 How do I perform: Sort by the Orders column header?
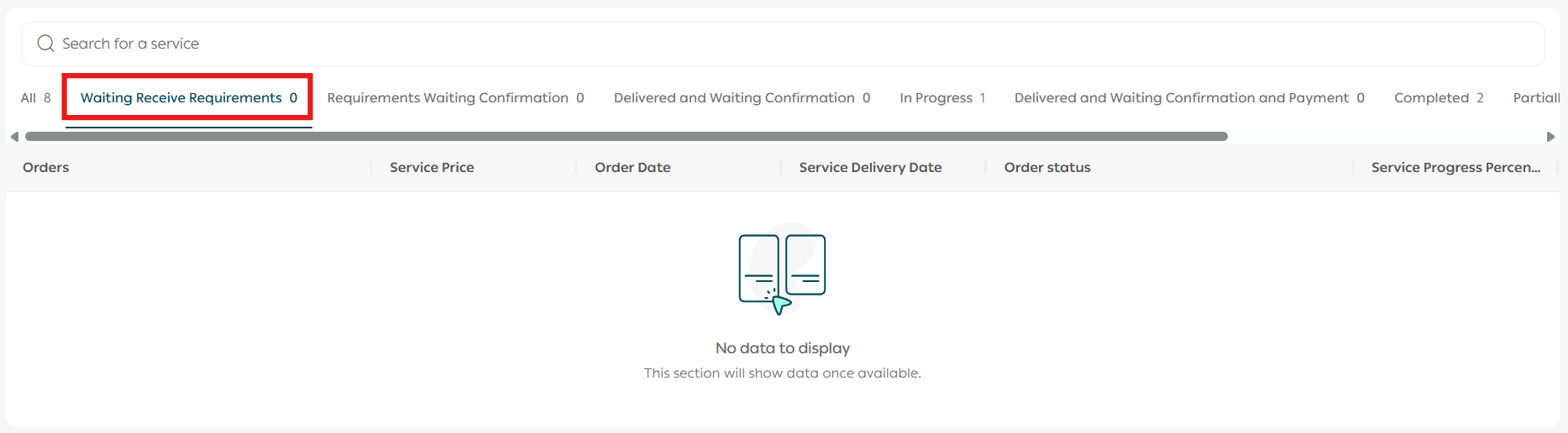coord(46,168)
